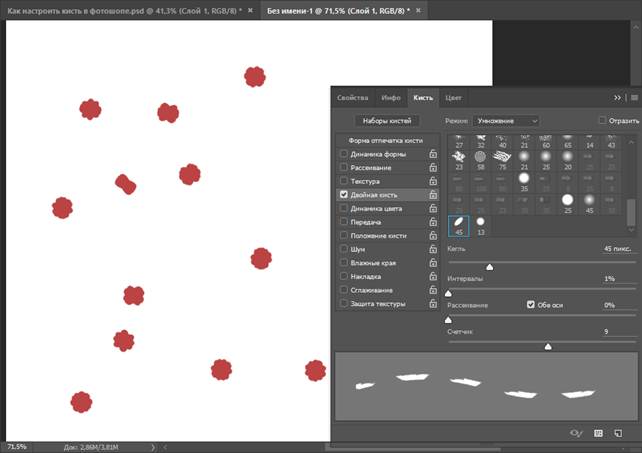642x453 pixels.
Task: Tick the Передача checkbox
Action: 344,222
